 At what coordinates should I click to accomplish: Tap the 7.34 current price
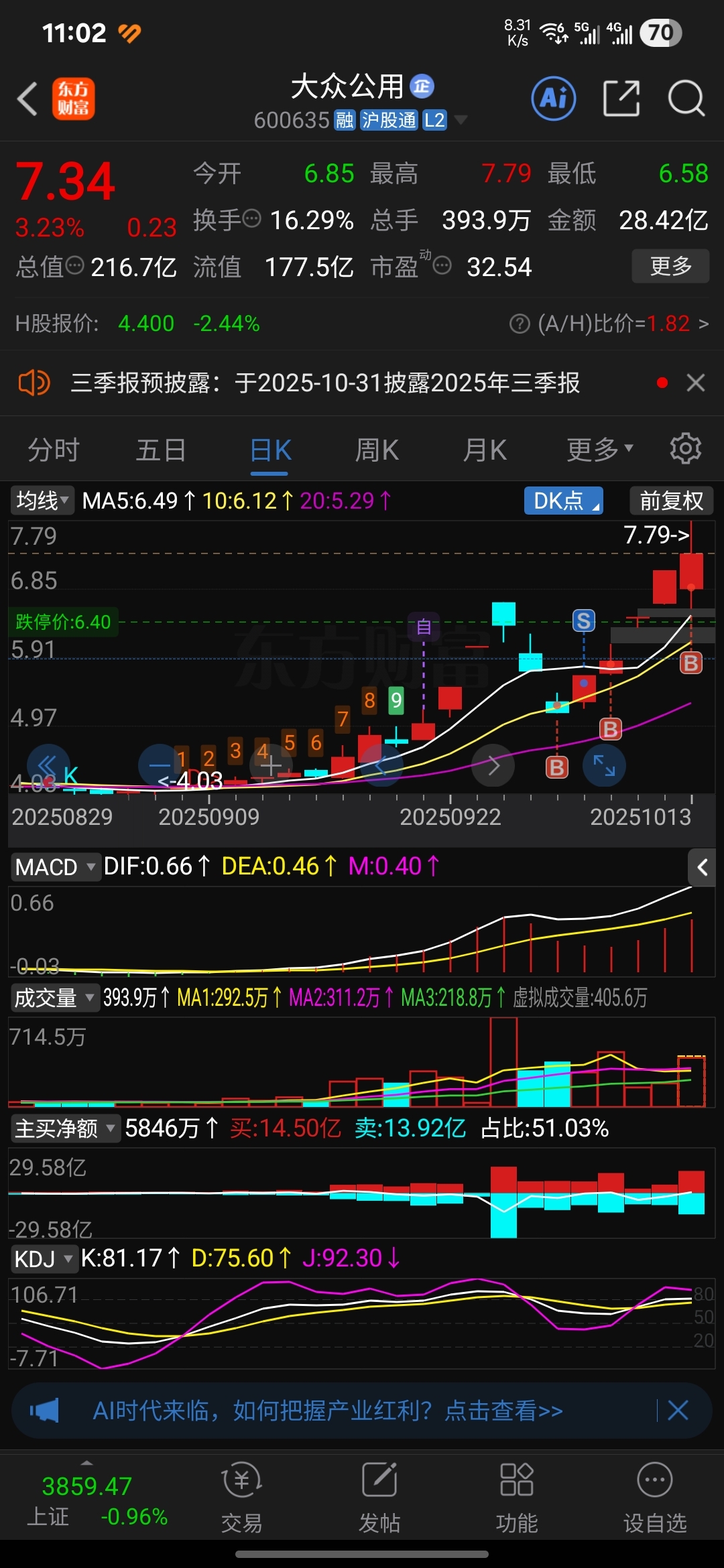pos(65,181)
